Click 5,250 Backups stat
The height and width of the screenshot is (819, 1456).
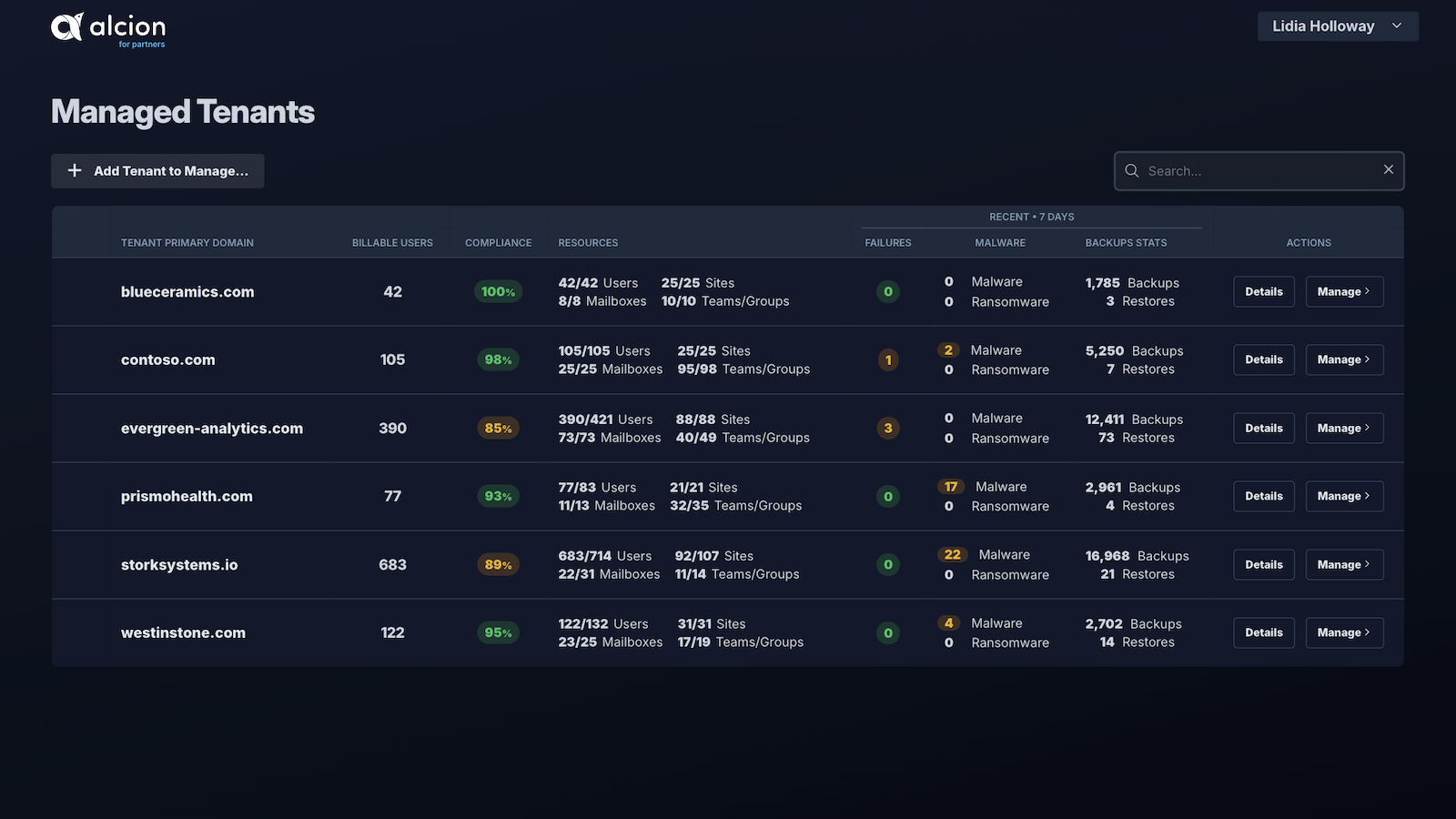click(1134, 351)
